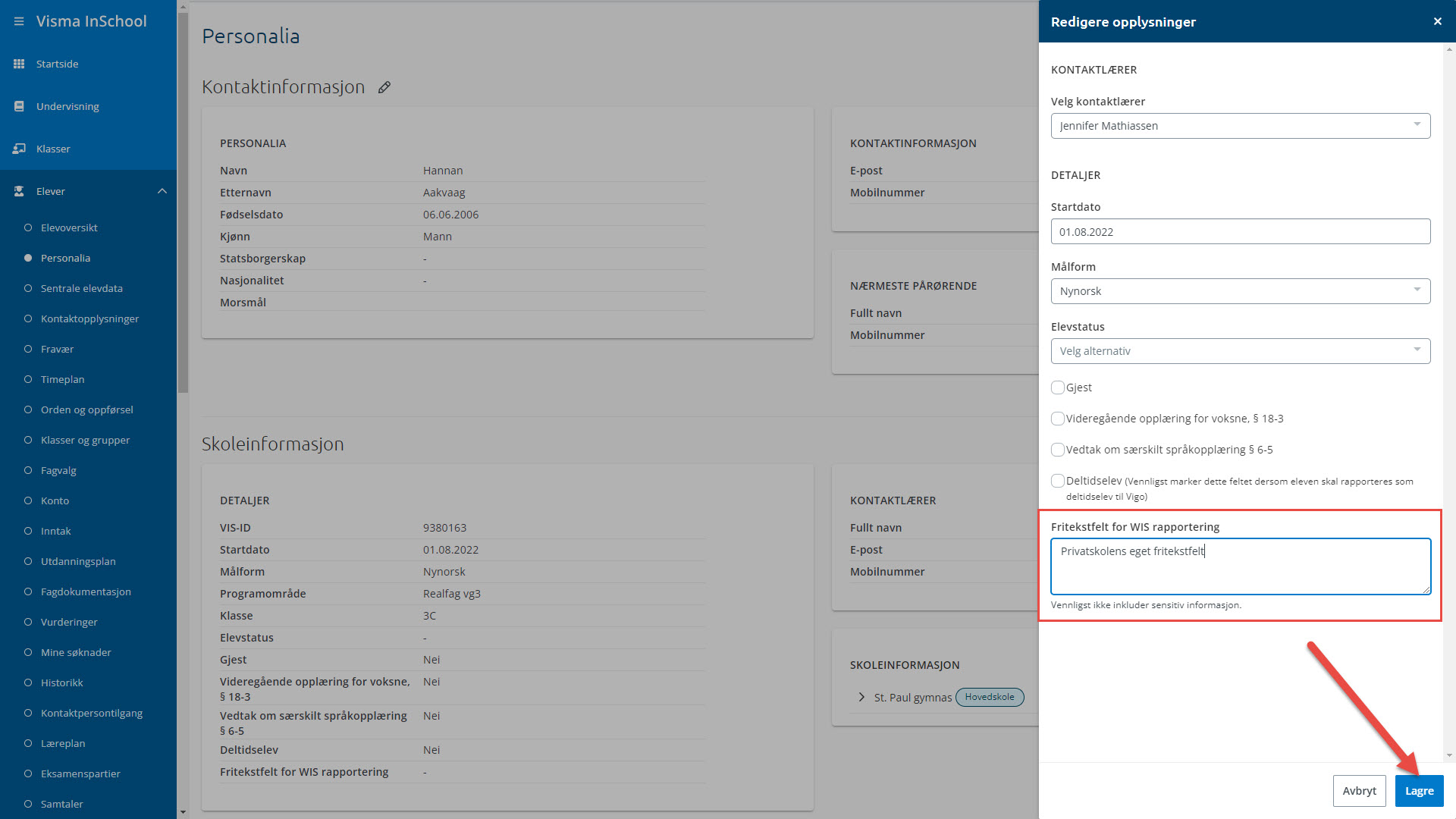Open the Målform dropdown
This screenshot has width=1456, height=819.
pyautogui.click(x=1241, y=291)
